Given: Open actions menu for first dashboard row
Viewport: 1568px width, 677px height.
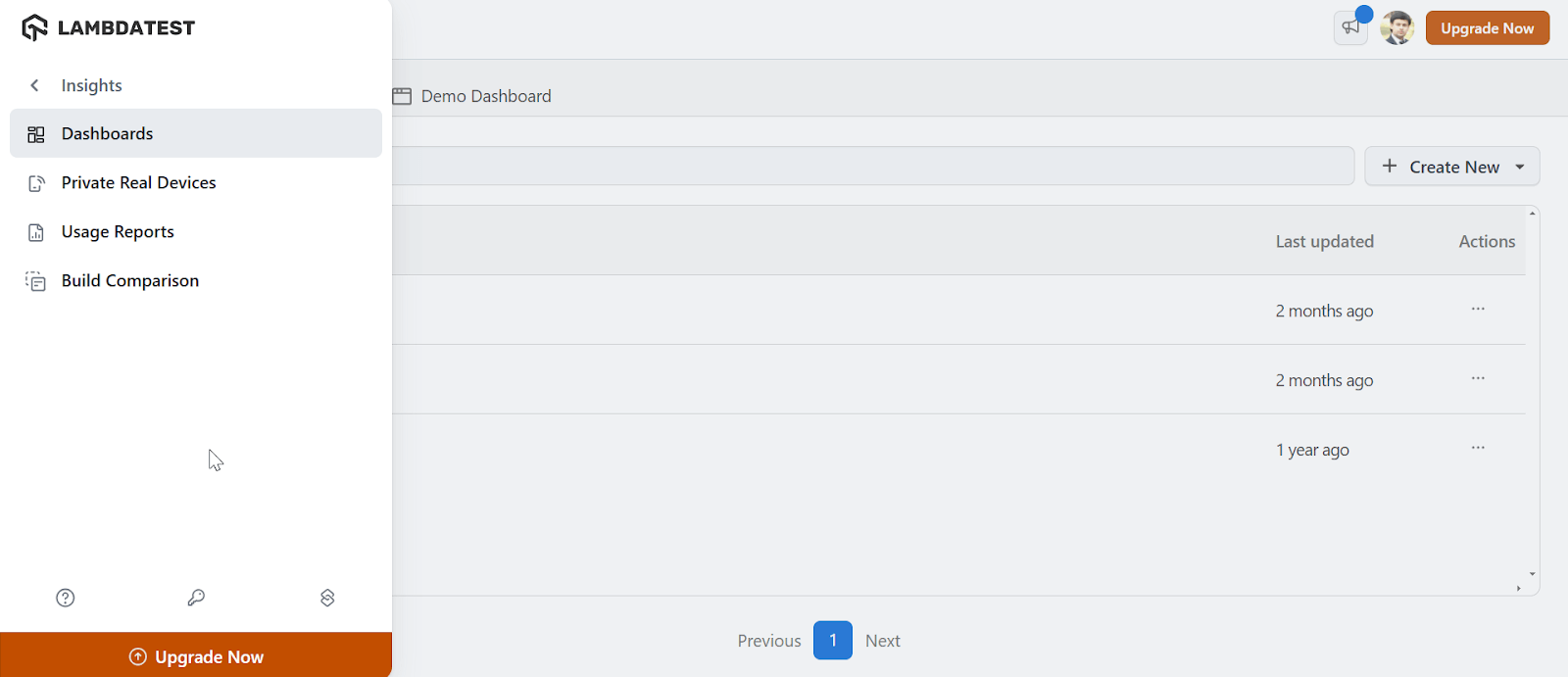Looking at the screenshot, I should pyautogui.click(x=1478, y=309).
